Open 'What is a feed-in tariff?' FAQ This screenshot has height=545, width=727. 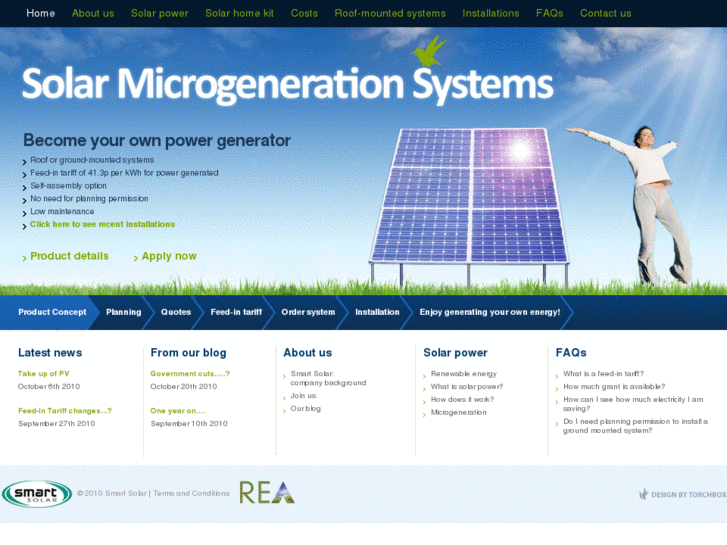[x=603, y=373]
